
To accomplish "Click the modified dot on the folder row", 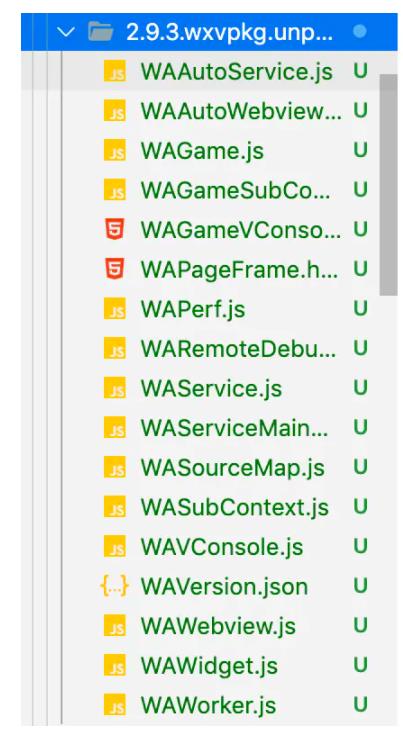I will point(359,32).
